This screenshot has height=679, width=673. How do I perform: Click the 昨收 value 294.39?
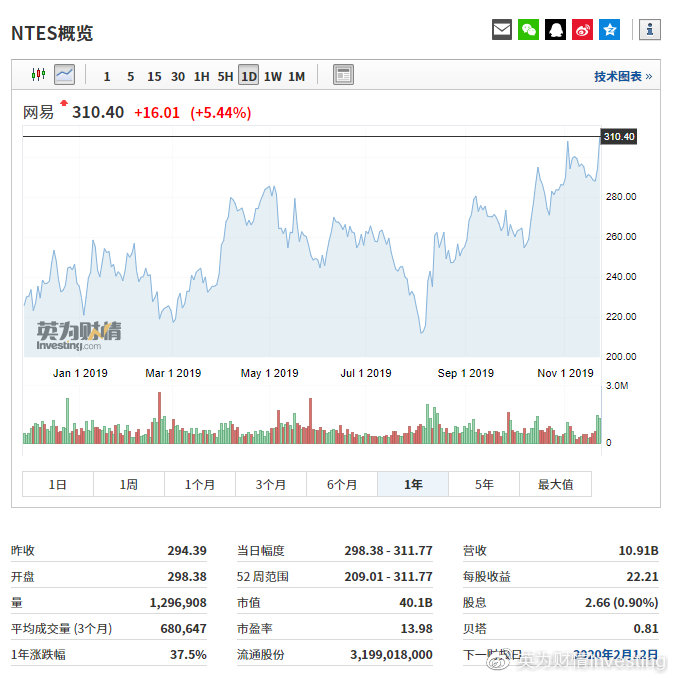pyautogui.click(x=187, y=551)
